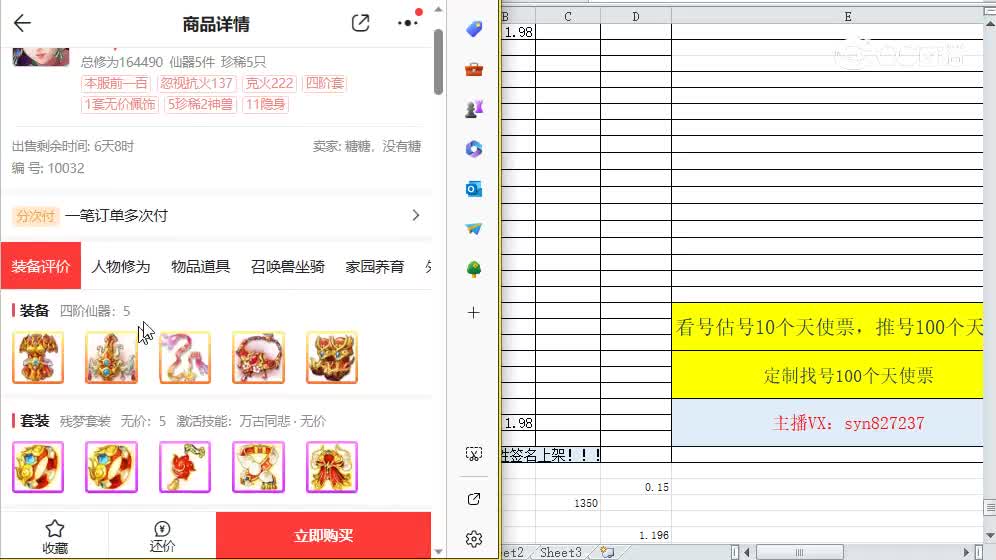
Task: Click the 立即购买 buy button
Action: [x=323, y=535]
